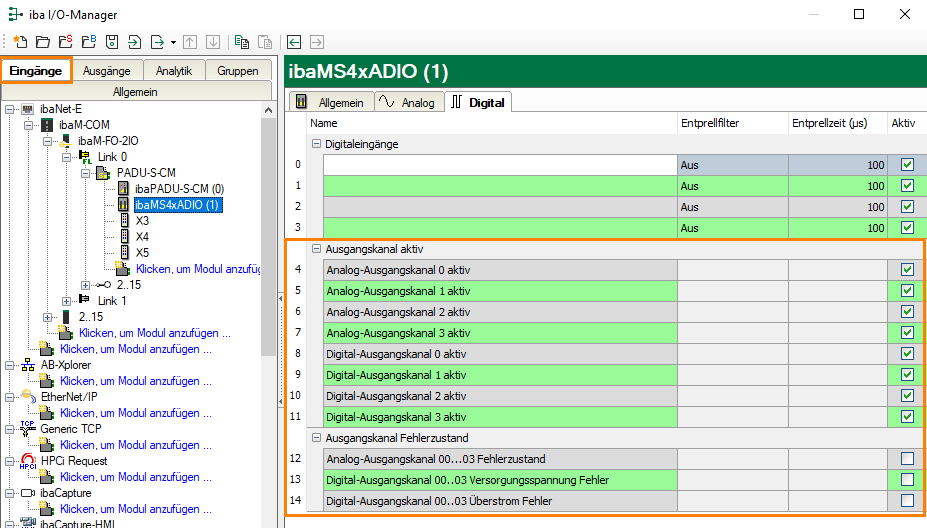Click the copy toolbar icon
This screenshot has height=528, width=927.
(242, 42)
